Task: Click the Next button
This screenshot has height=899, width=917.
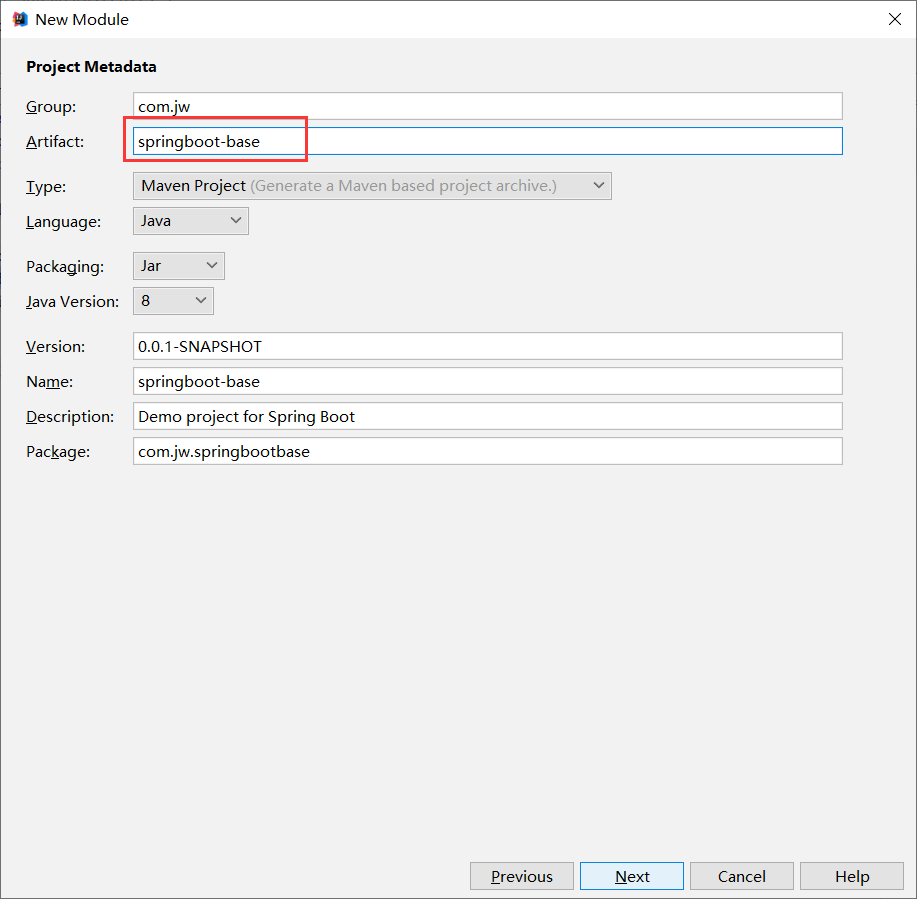Action: (x=631, y=876)
